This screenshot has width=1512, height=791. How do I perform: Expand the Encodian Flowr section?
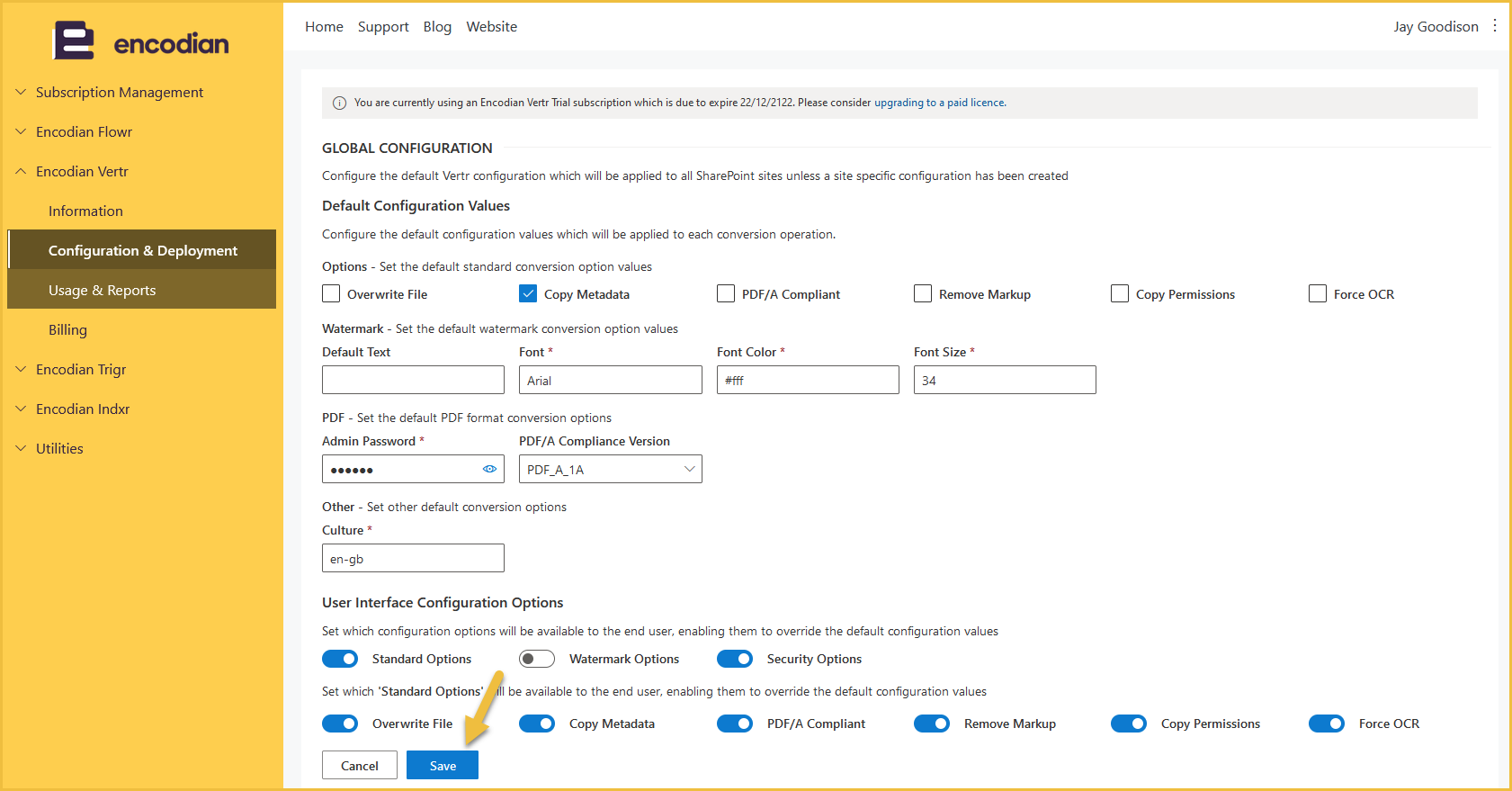142,131
